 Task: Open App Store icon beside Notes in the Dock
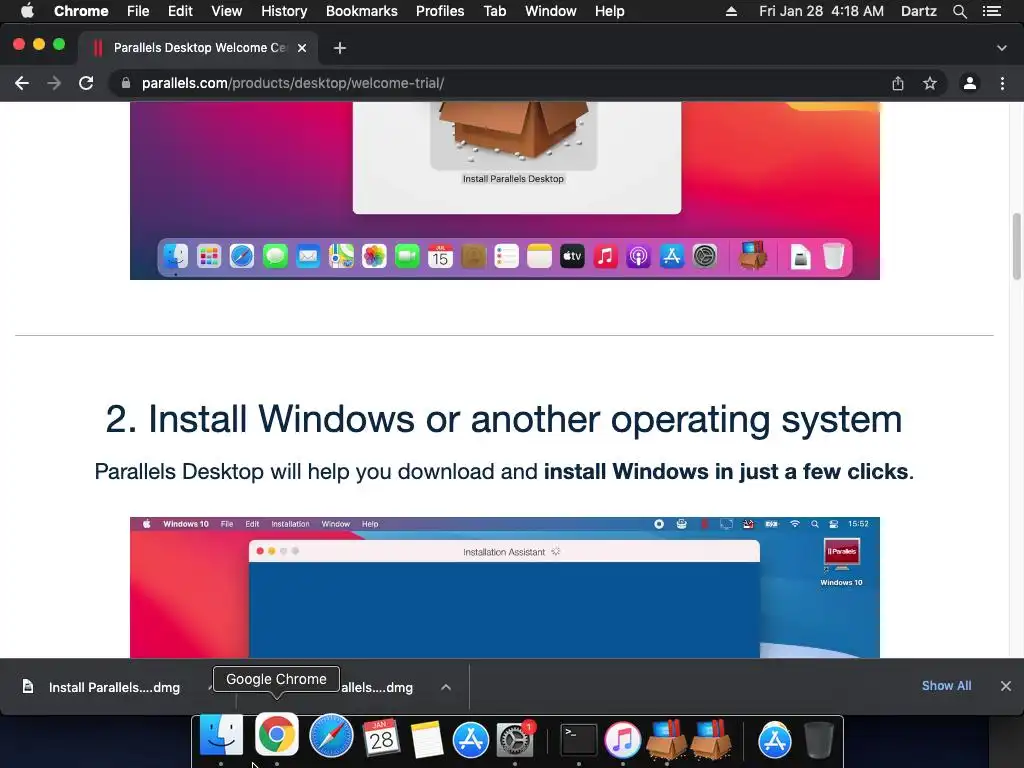pyautogui.click(x=471, y=739)
